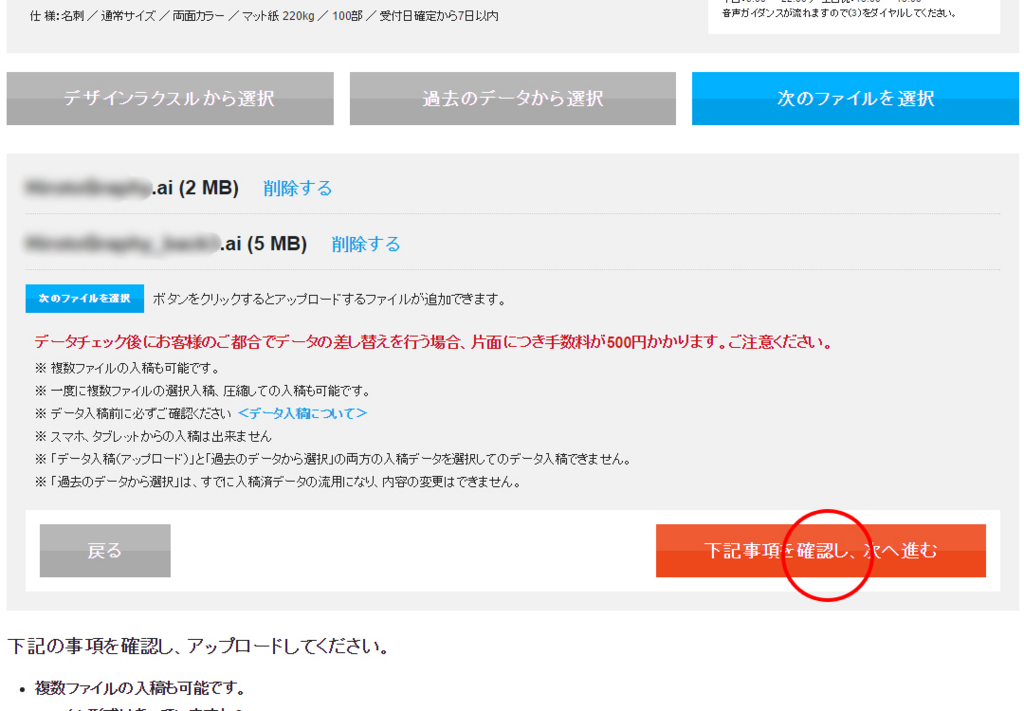Click the small blue 次のファイルを選択 button
1024x711 pixels.
click(x=85, y=298)
